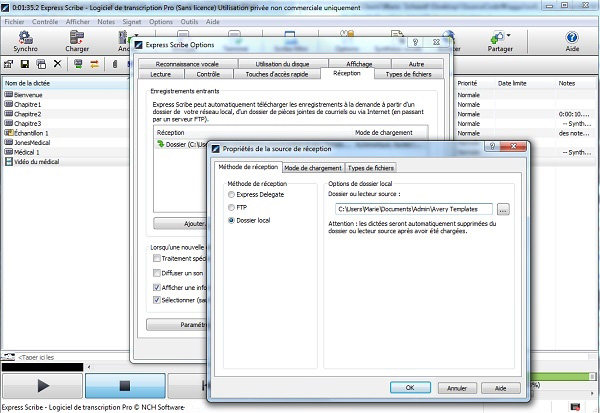
Task: Click the Paramètres button in Options
Action: point(177,325)
